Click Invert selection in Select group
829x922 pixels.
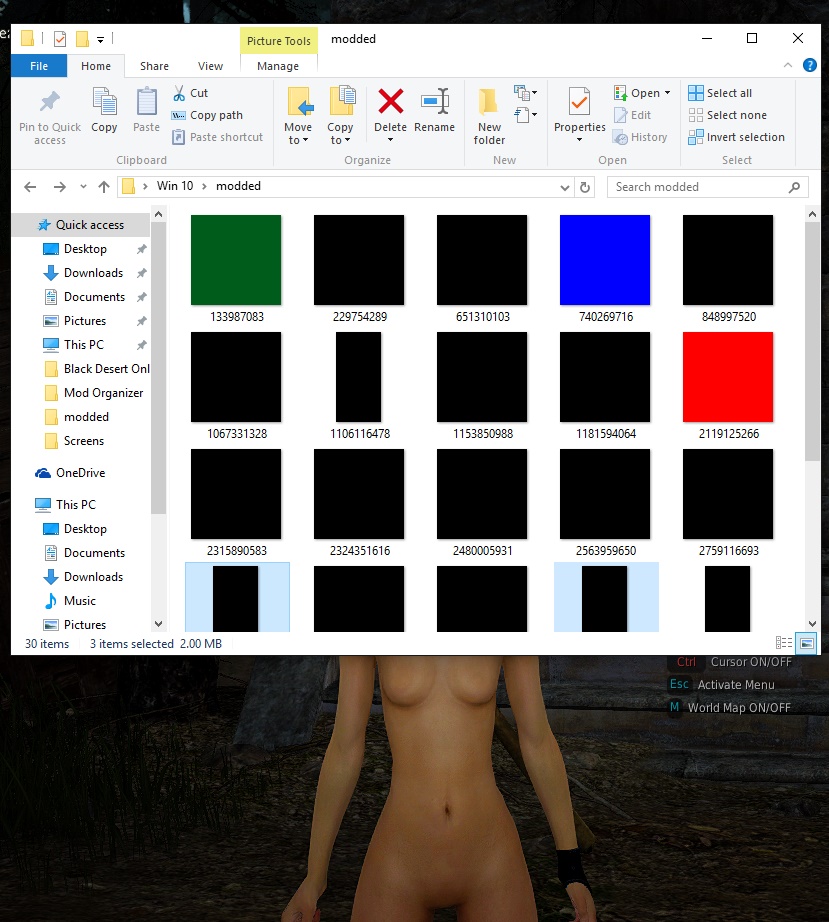click(x=736, y=137)
